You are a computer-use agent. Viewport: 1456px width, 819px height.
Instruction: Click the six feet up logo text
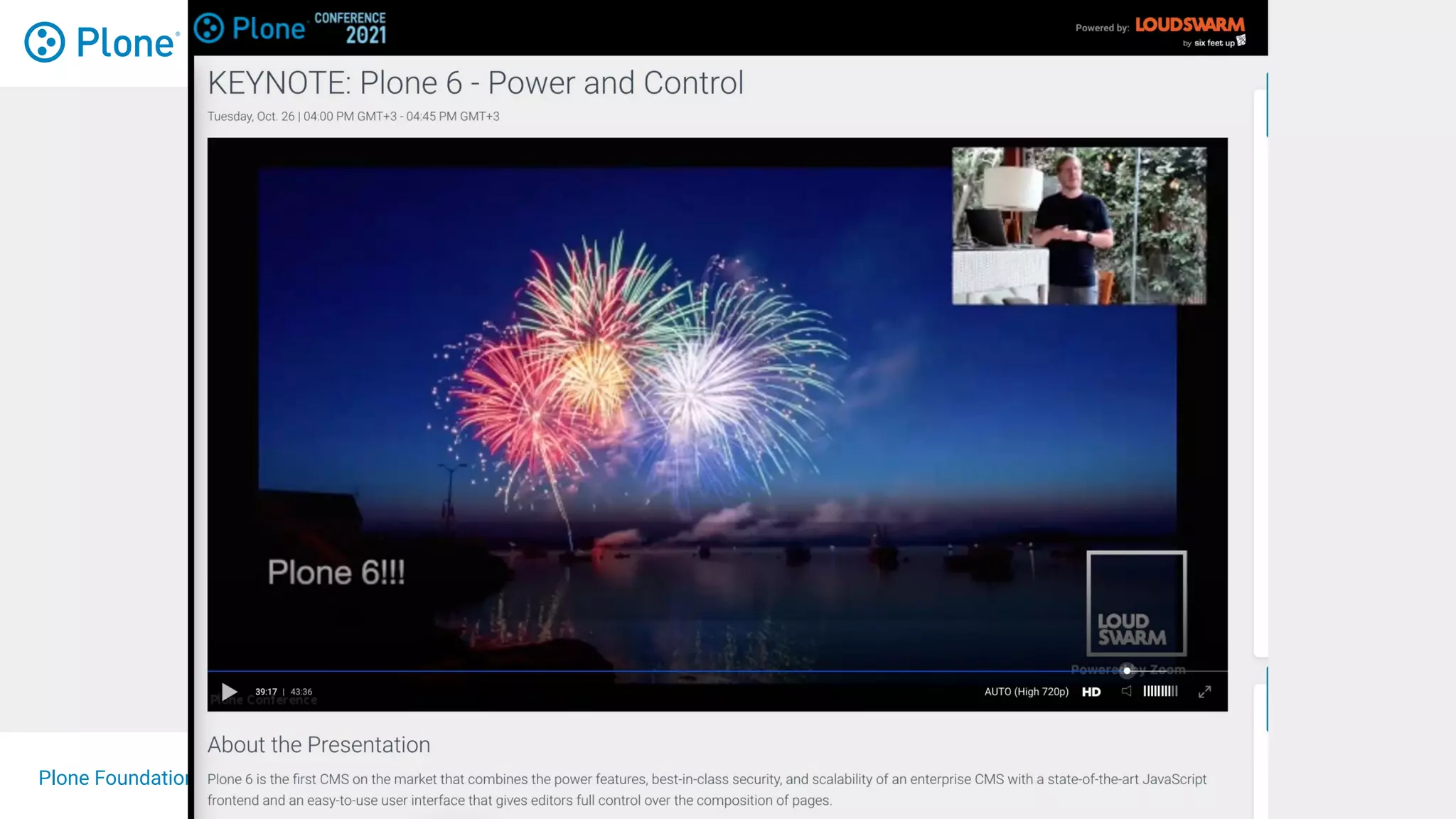[x=1214, y=43]
